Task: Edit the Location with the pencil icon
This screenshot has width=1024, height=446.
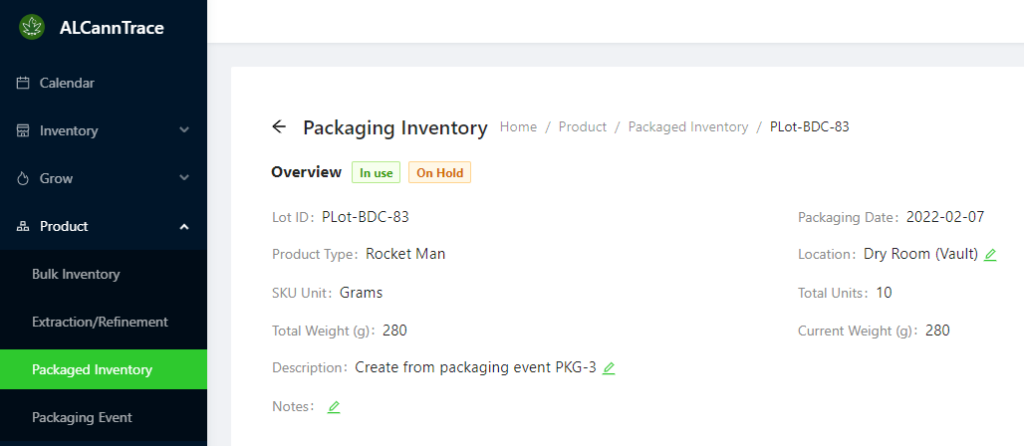Action: (x=990, y=255)
